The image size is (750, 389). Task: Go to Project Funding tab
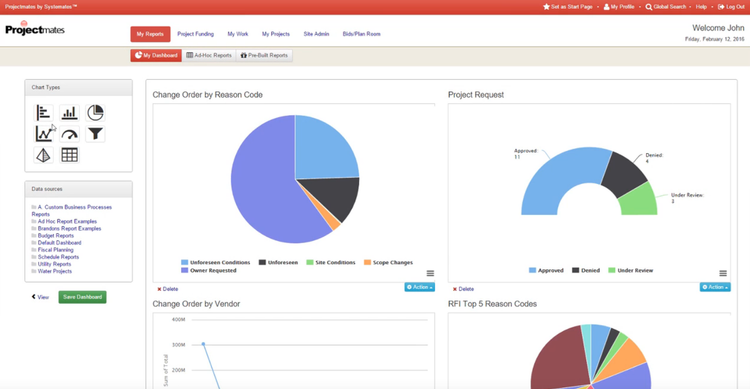pyautogui.click(x=196, y=34)
